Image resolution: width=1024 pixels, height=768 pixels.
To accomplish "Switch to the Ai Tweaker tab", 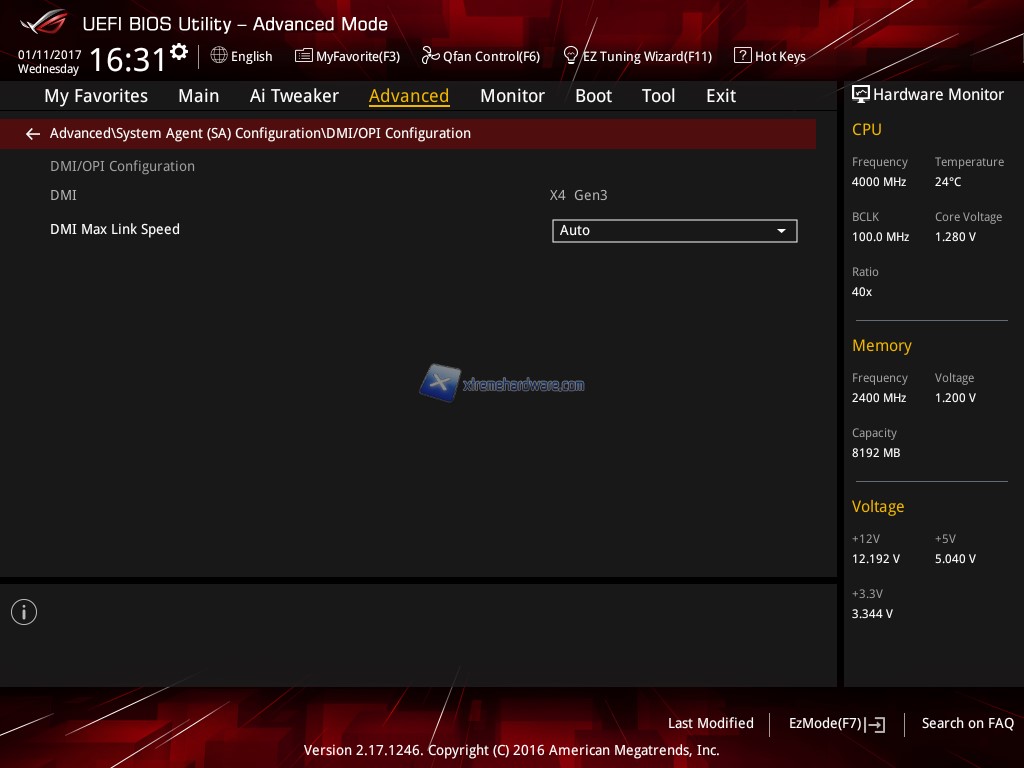I will point(294,96).
